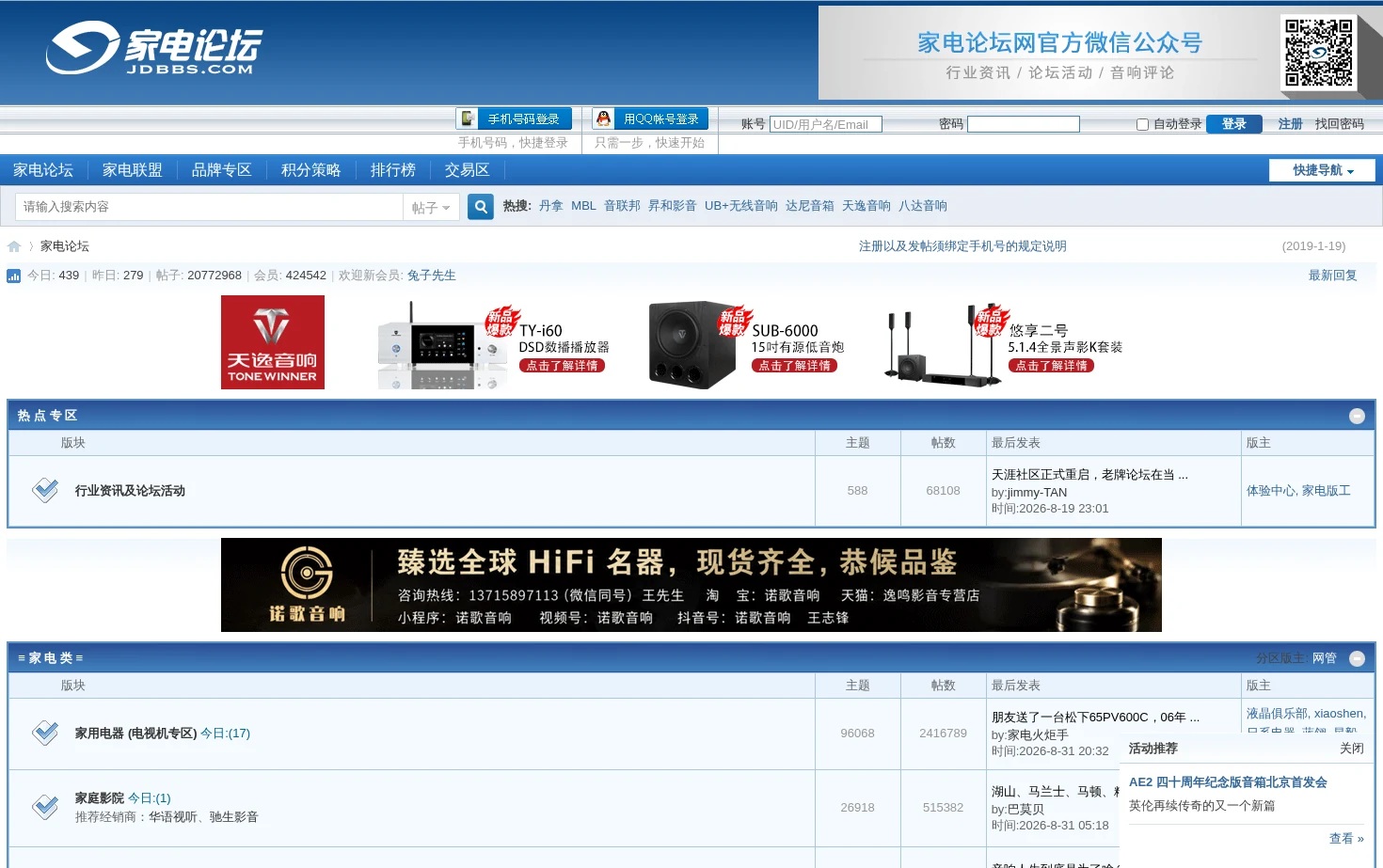Open today's posts 今日:(17) for 家用电器
Image resolution: width=1383 pixels, height=868 pixels.
(226, 734)
